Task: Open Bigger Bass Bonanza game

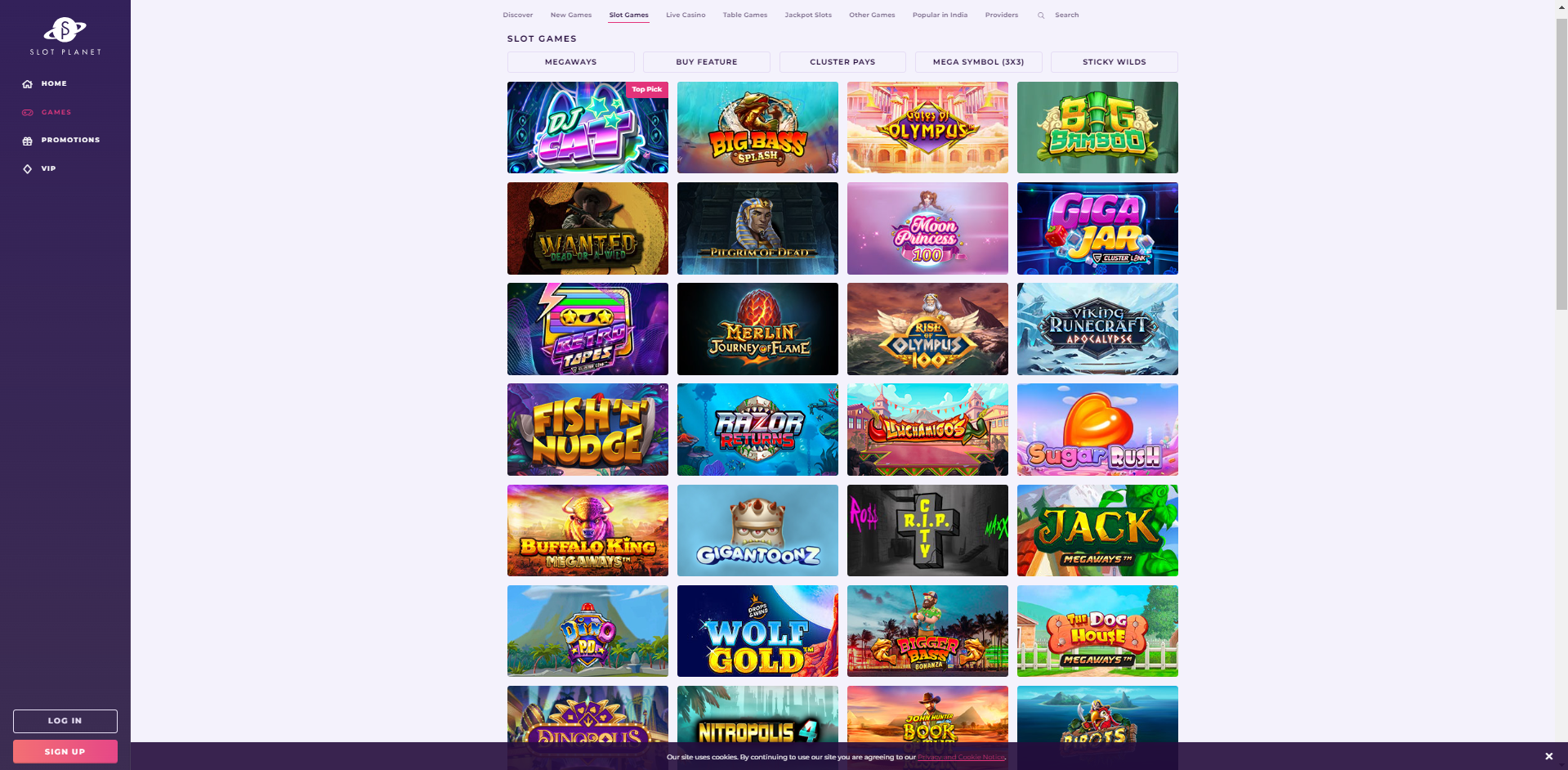Action: (x=927, y=631)
